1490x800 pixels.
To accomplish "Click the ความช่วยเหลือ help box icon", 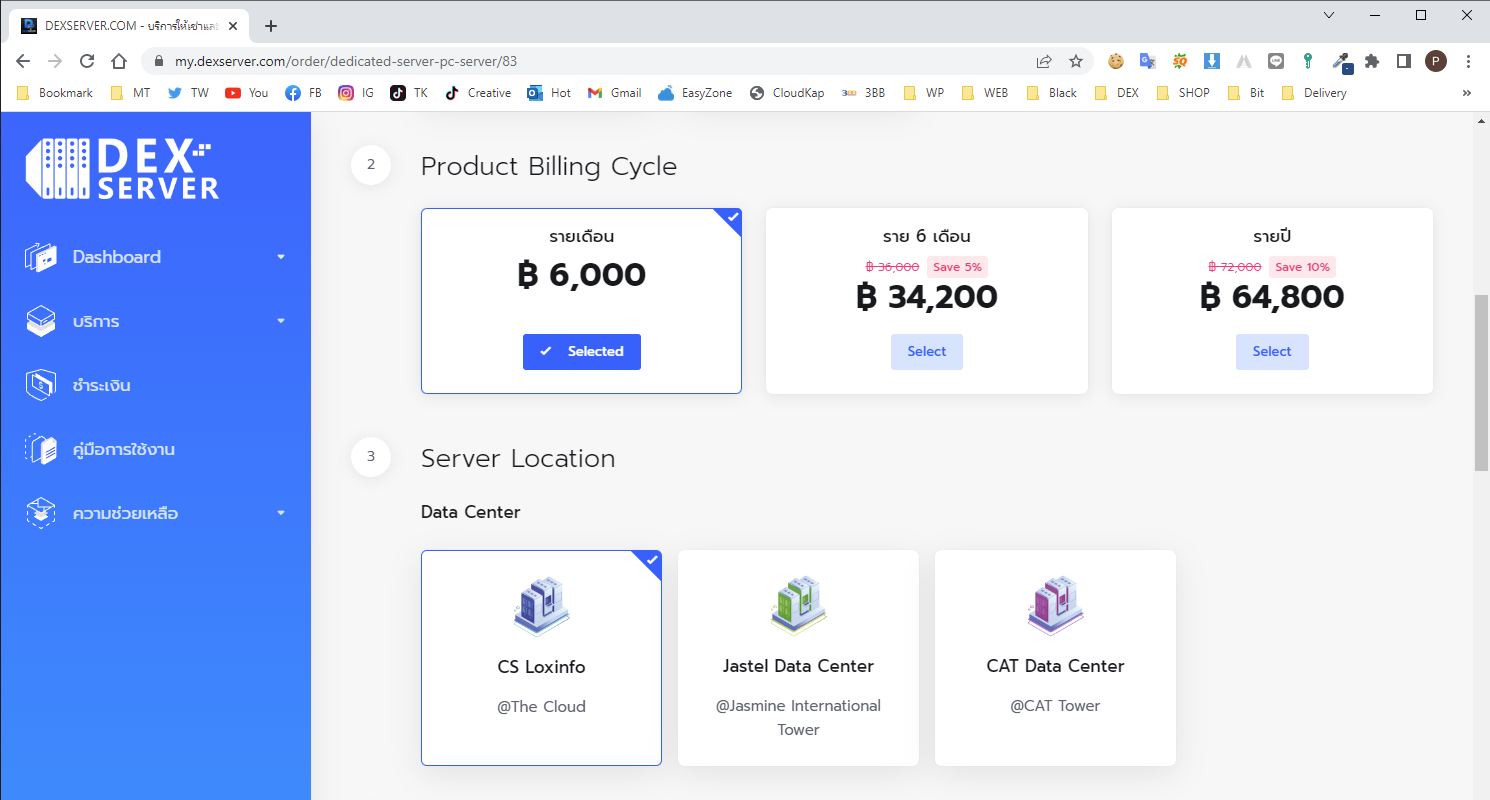I will (41, 513).
